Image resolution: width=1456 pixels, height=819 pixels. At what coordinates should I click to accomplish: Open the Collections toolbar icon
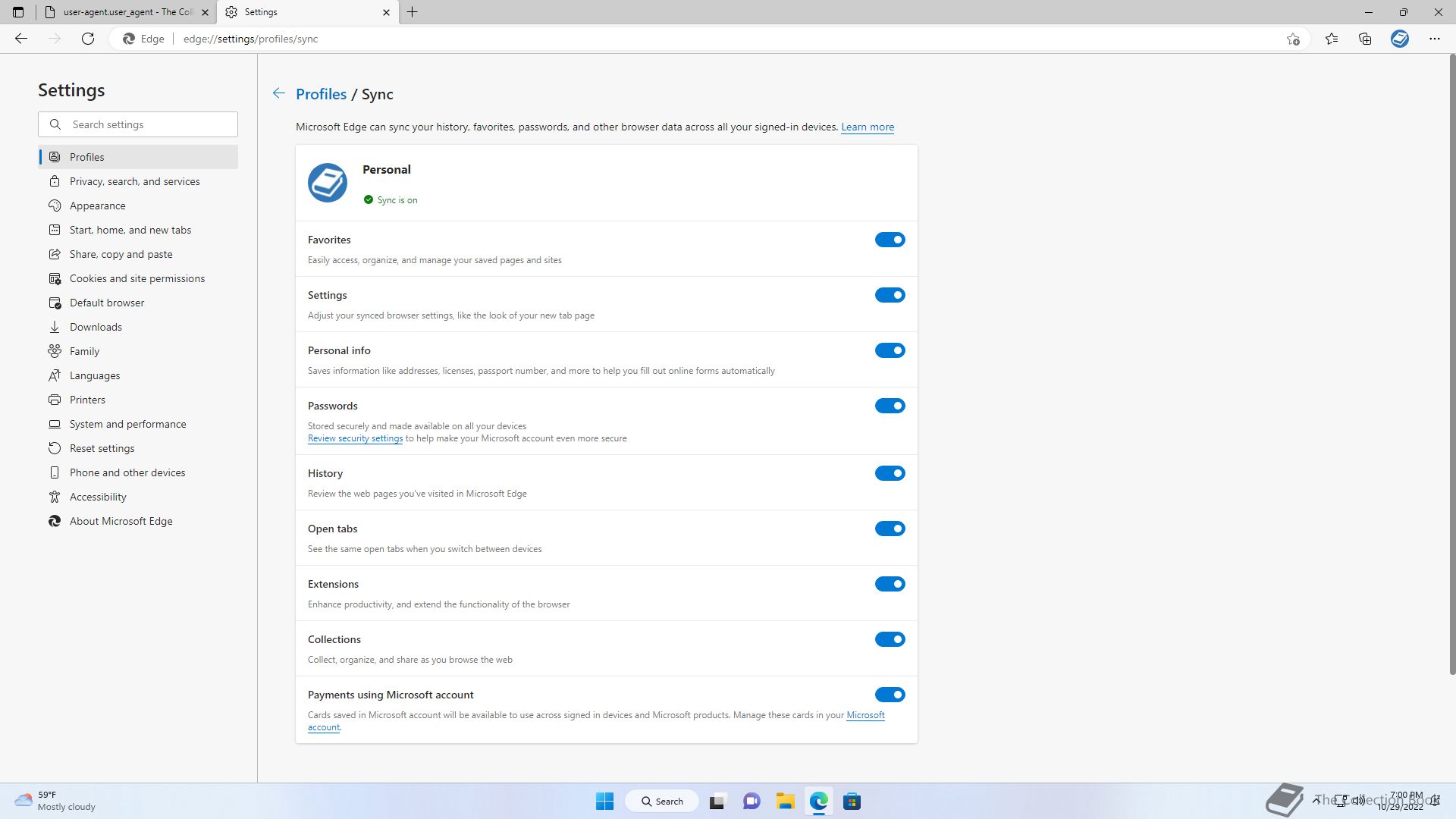coord(1365,39)
